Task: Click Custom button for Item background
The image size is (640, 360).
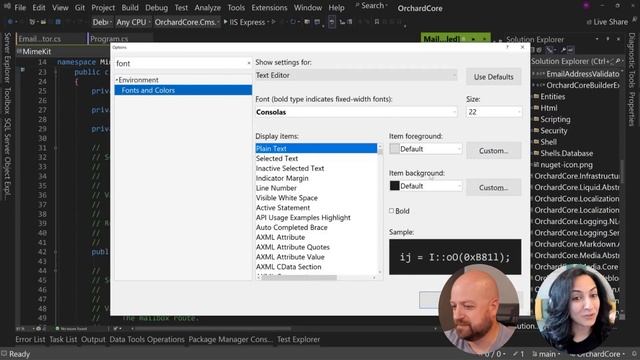Action: tap(493, 188)
